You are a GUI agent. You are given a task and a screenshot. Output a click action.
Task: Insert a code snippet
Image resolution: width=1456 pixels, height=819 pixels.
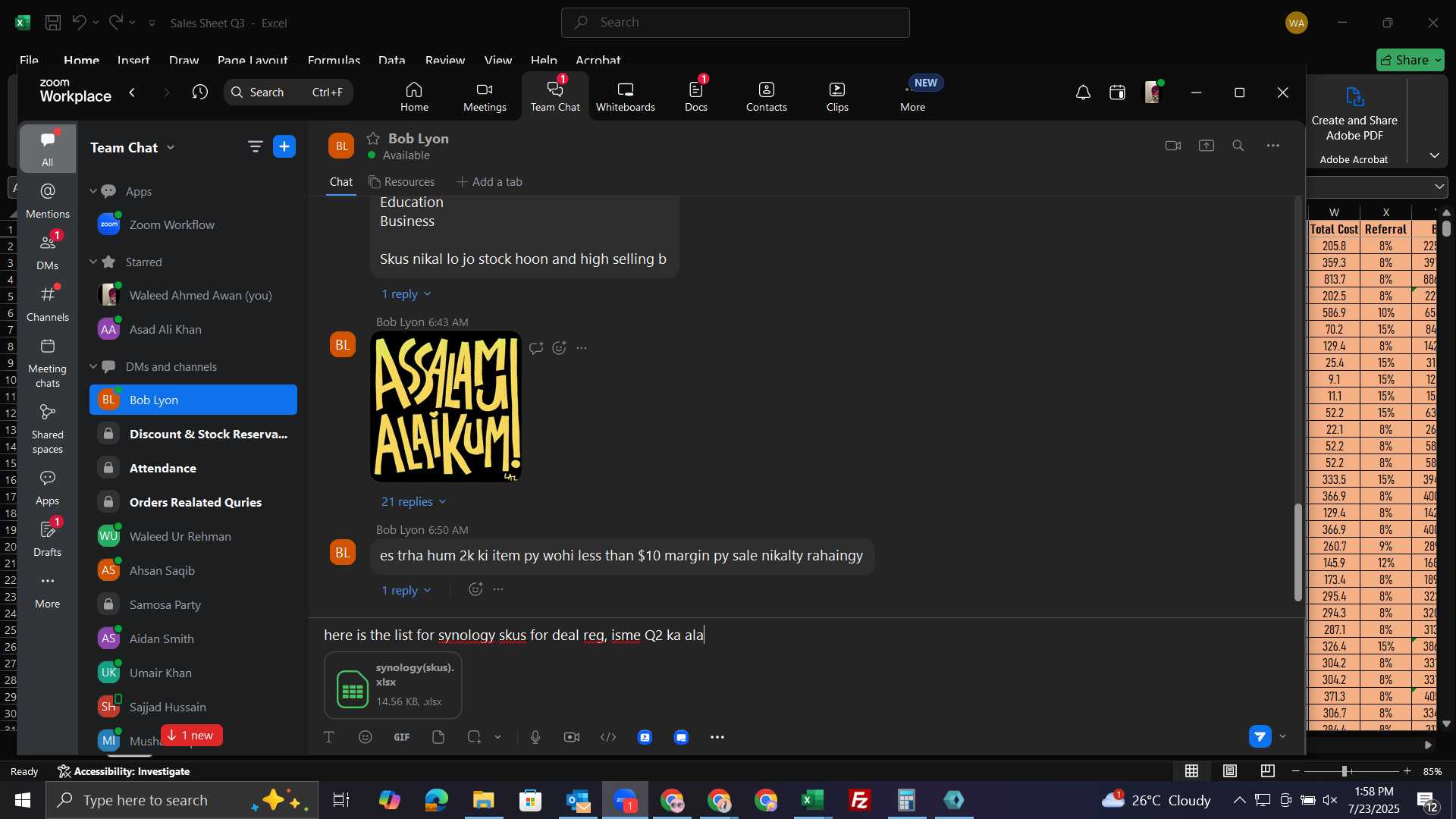coord(608,737)
